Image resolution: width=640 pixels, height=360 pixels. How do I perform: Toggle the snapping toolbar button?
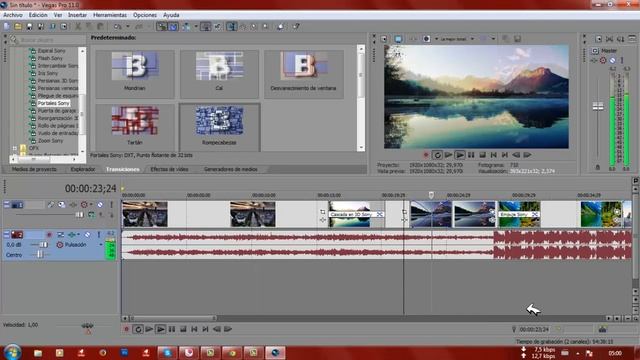tap(162, 27)
